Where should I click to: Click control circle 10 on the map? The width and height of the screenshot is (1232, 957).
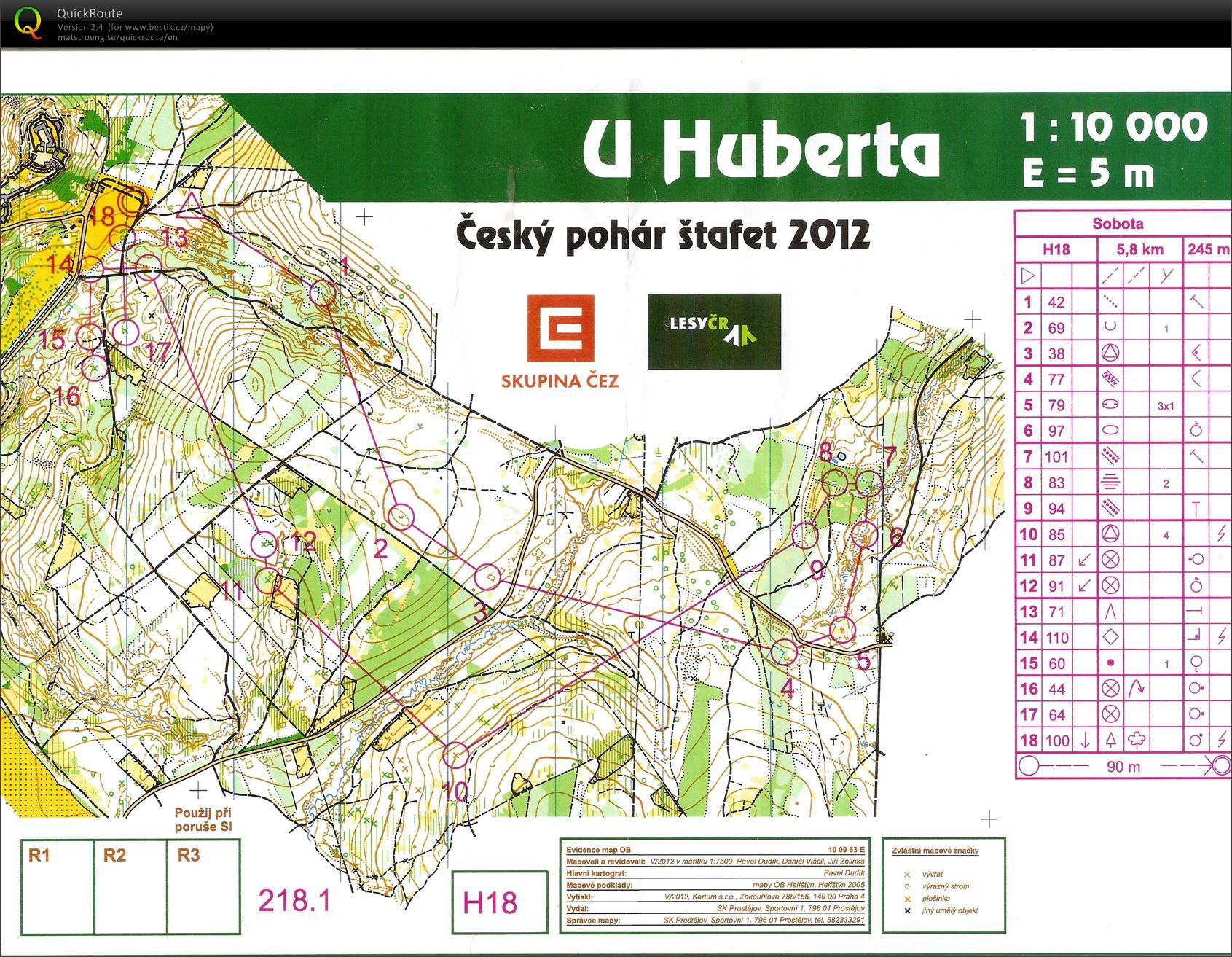(456, 755)
